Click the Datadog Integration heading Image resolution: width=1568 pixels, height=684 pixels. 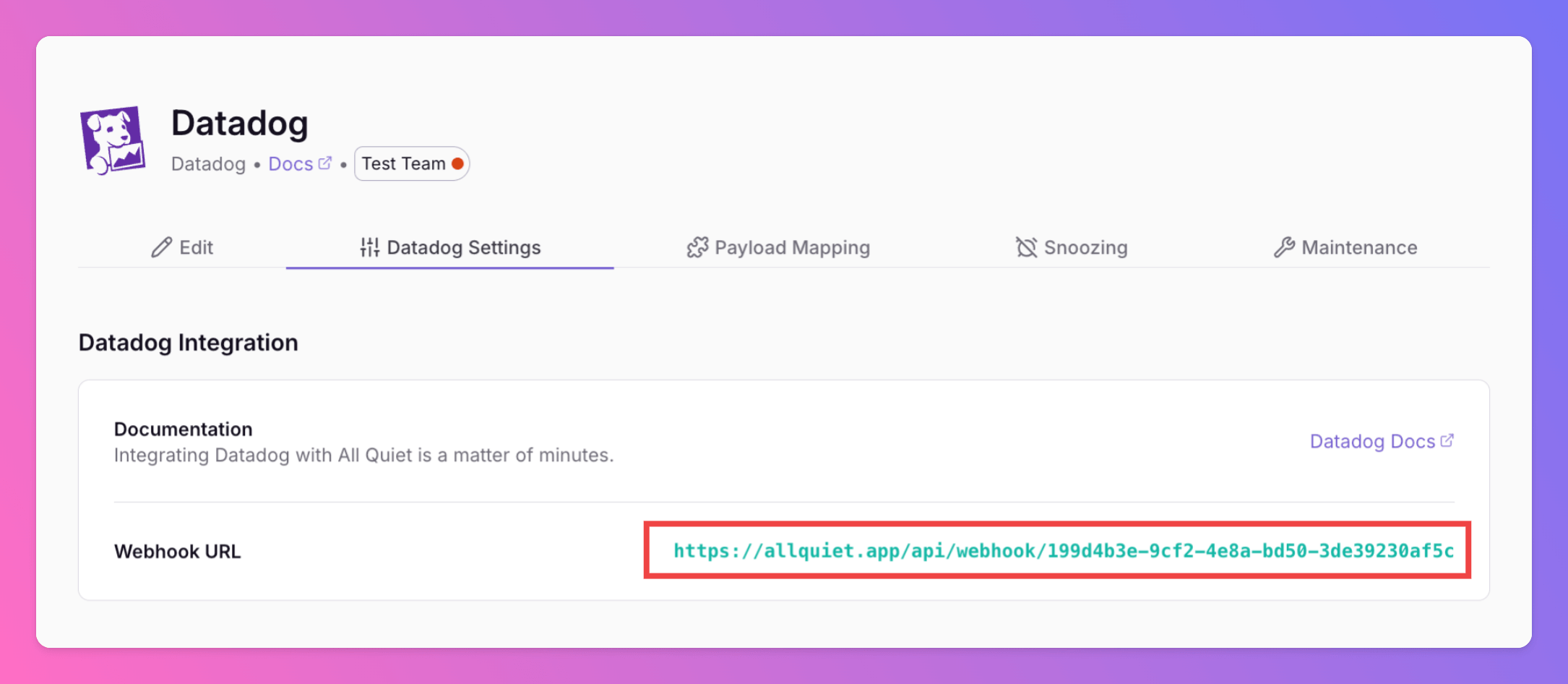pos(189,342)
